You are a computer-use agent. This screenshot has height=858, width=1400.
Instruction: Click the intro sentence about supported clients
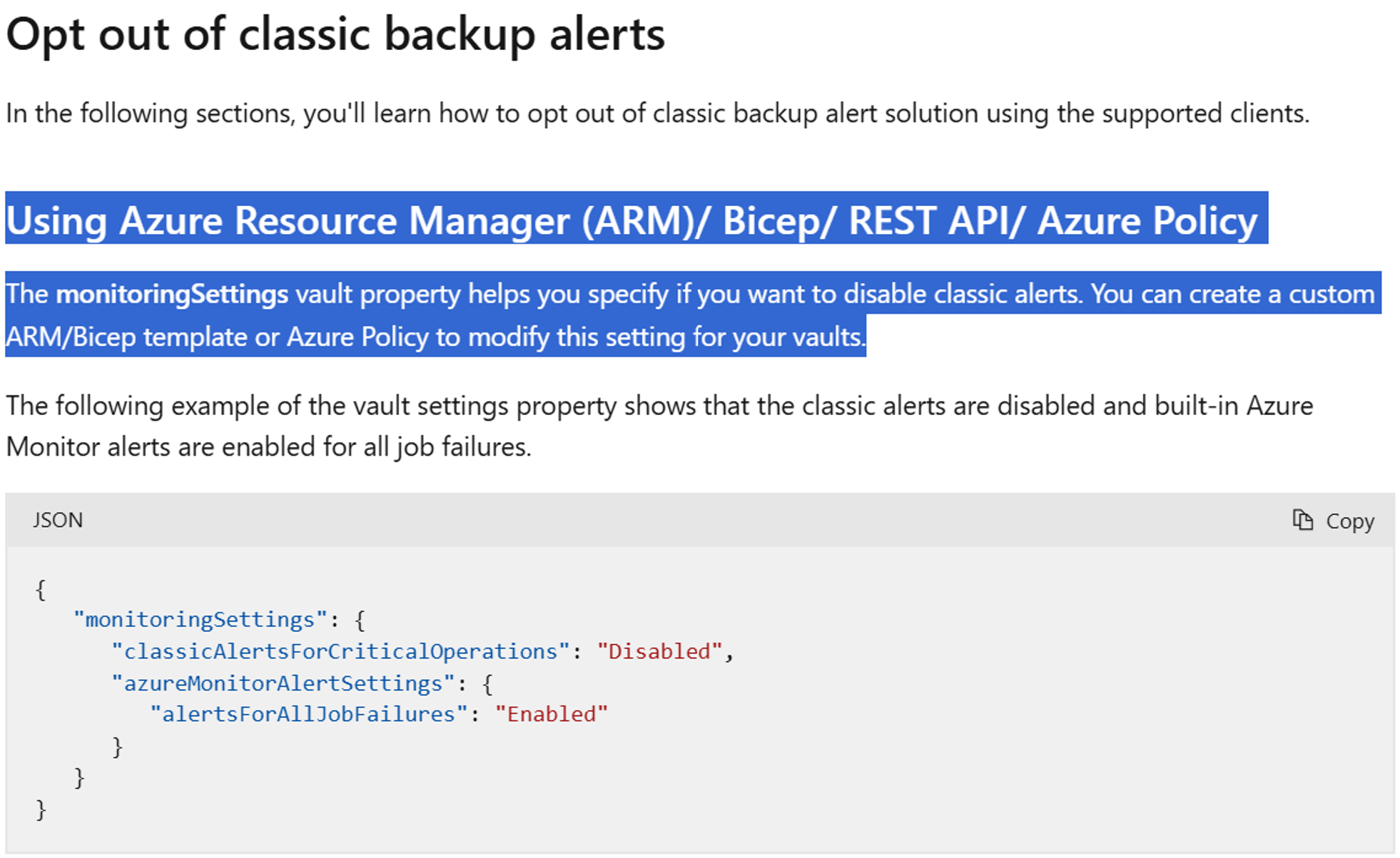coord(658,113)
